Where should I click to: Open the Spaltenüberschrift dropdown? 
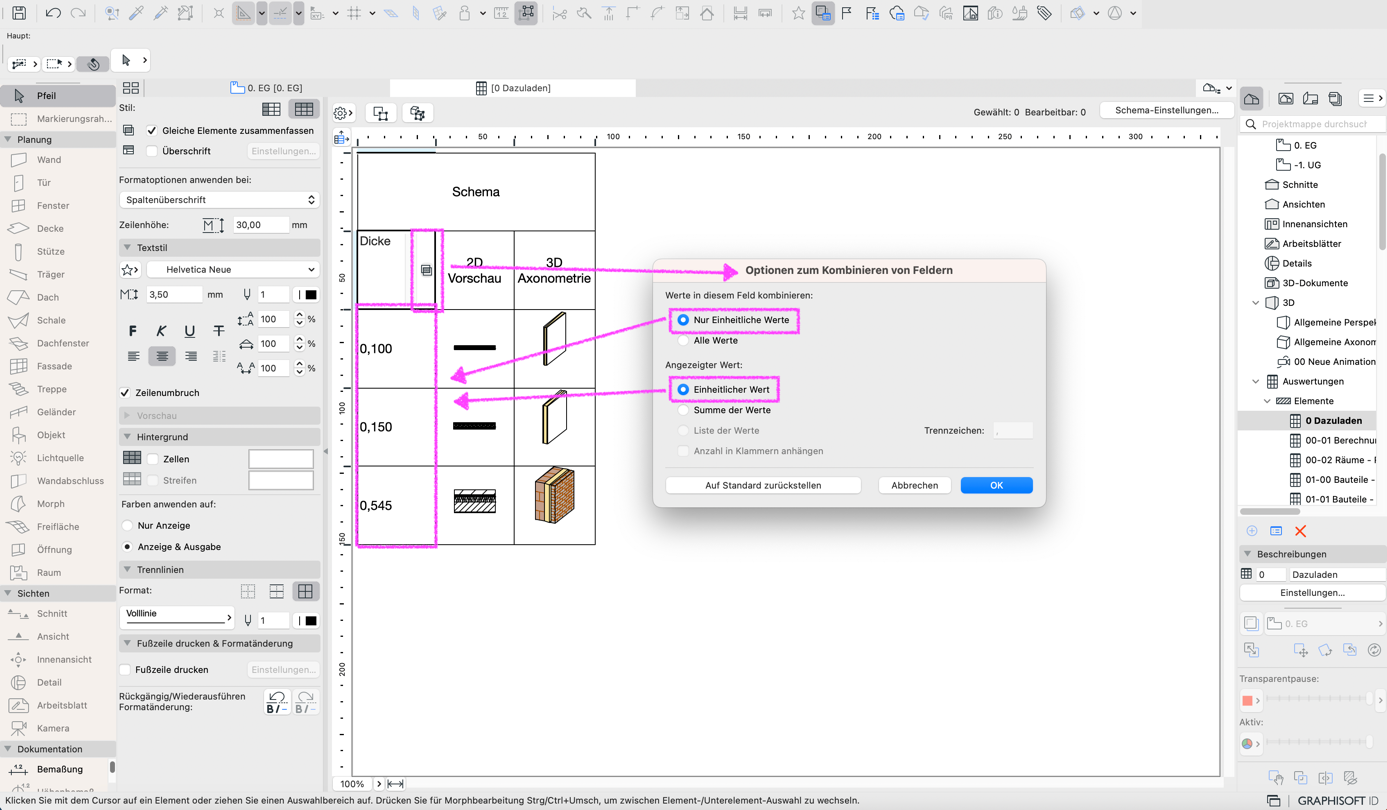pos(218,200)
